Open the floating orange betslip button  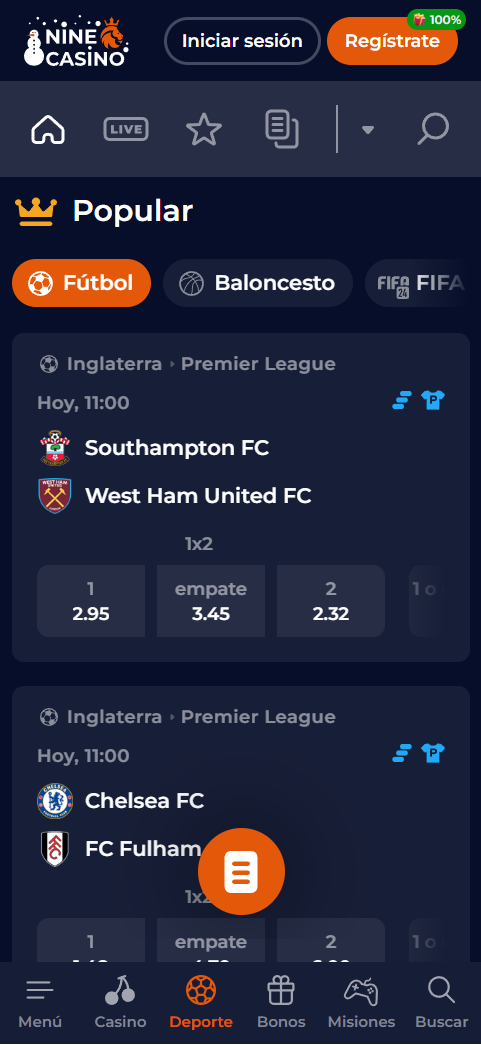[x=241, y=871]
